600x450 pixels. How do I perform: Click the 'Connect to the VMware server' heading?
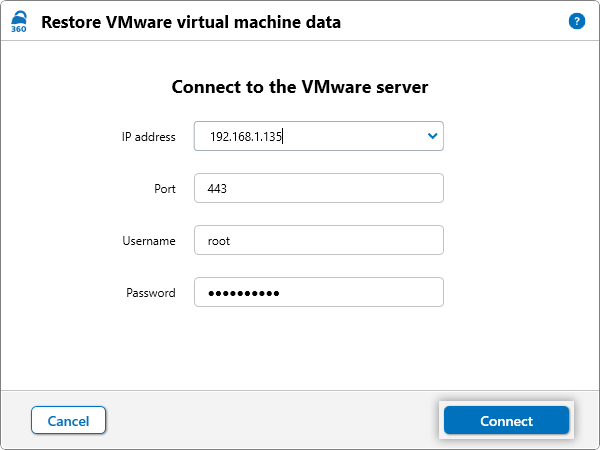(x=300, y=87)
